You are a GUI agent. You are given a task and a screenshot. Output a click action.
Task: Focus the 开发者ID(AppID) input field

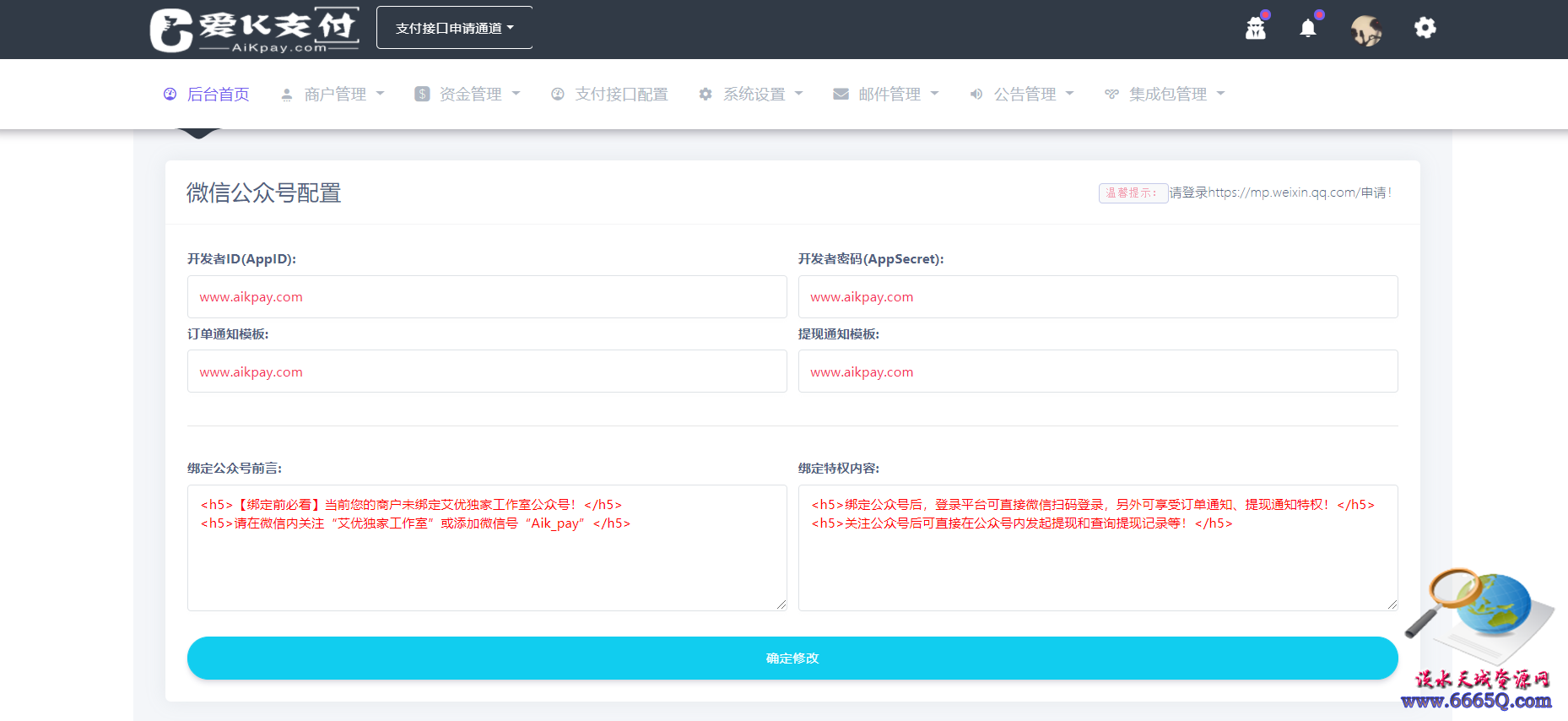(x=487, y=296)
